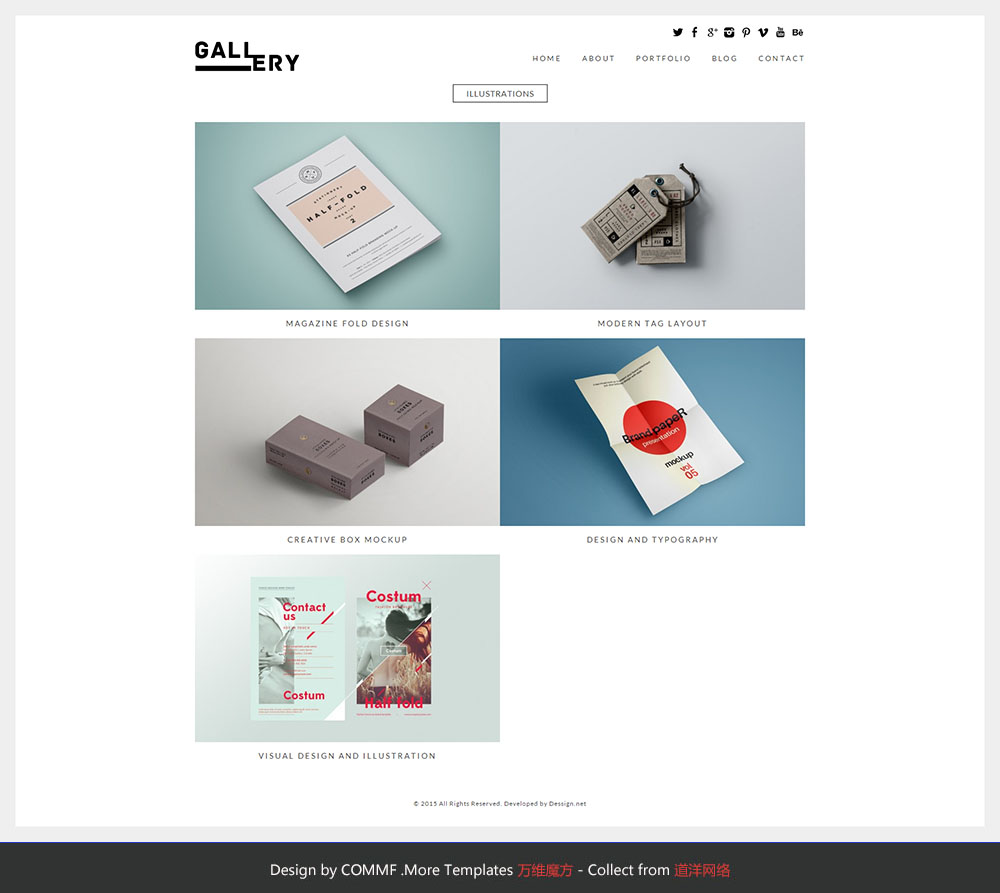
Task: Go to the Home menu item
Action: point(547,58)
